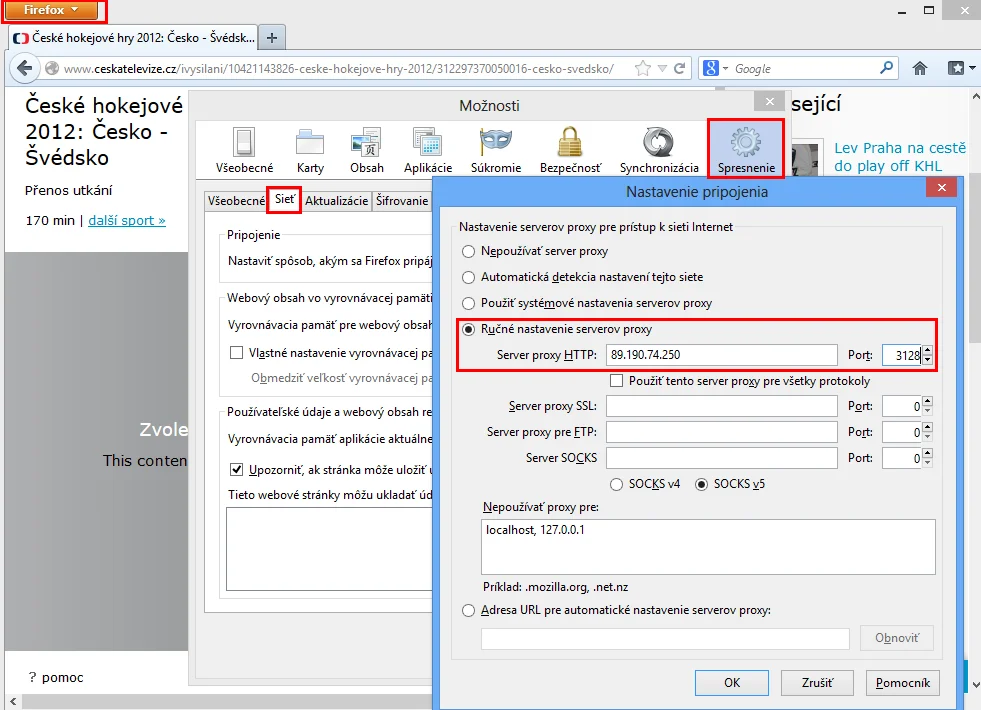Check Použiť tento server proxy pre všetky protokoly
981x710 pixels.
point(617,380)
